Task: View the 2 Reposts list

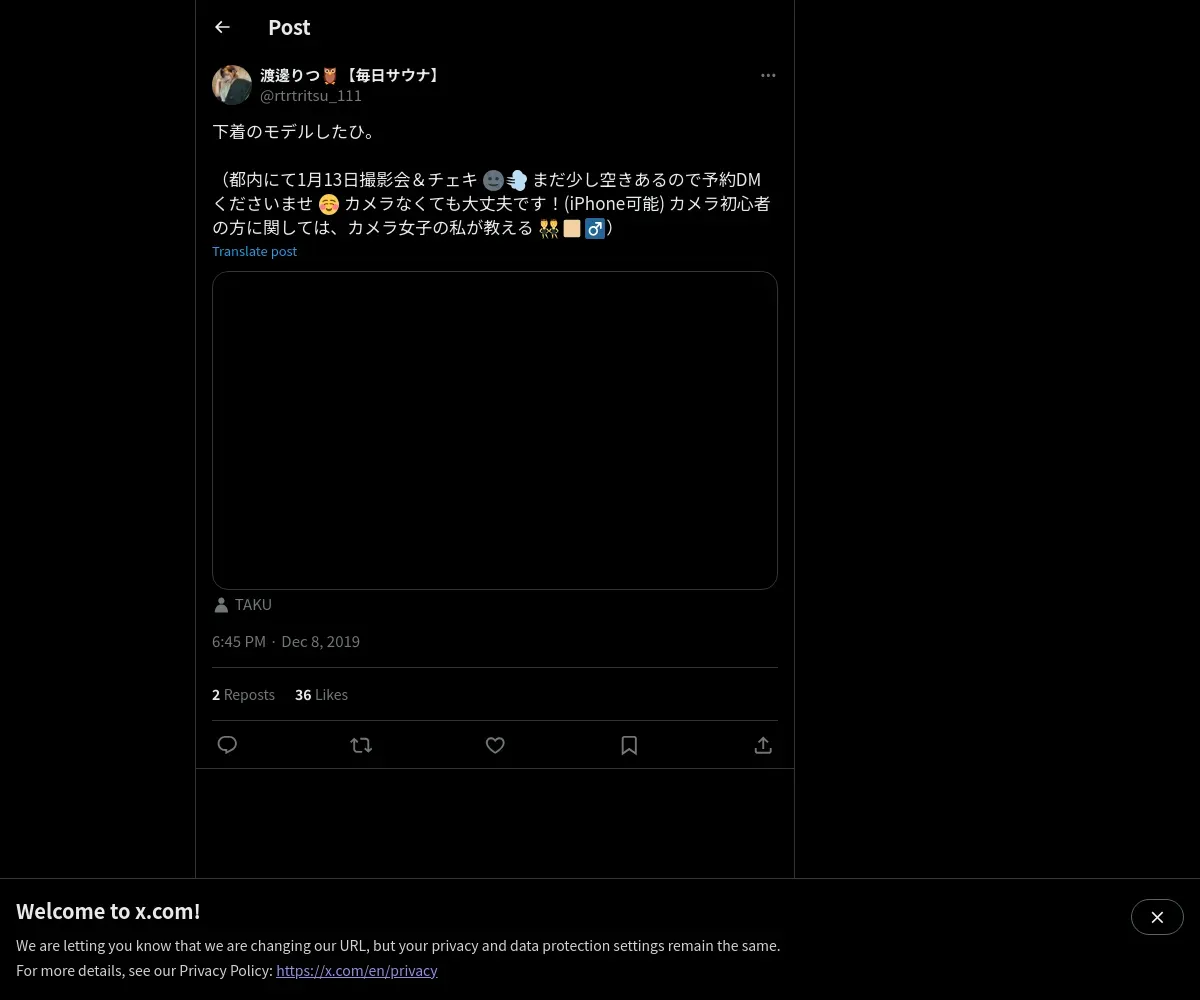Action: point(243,694)
